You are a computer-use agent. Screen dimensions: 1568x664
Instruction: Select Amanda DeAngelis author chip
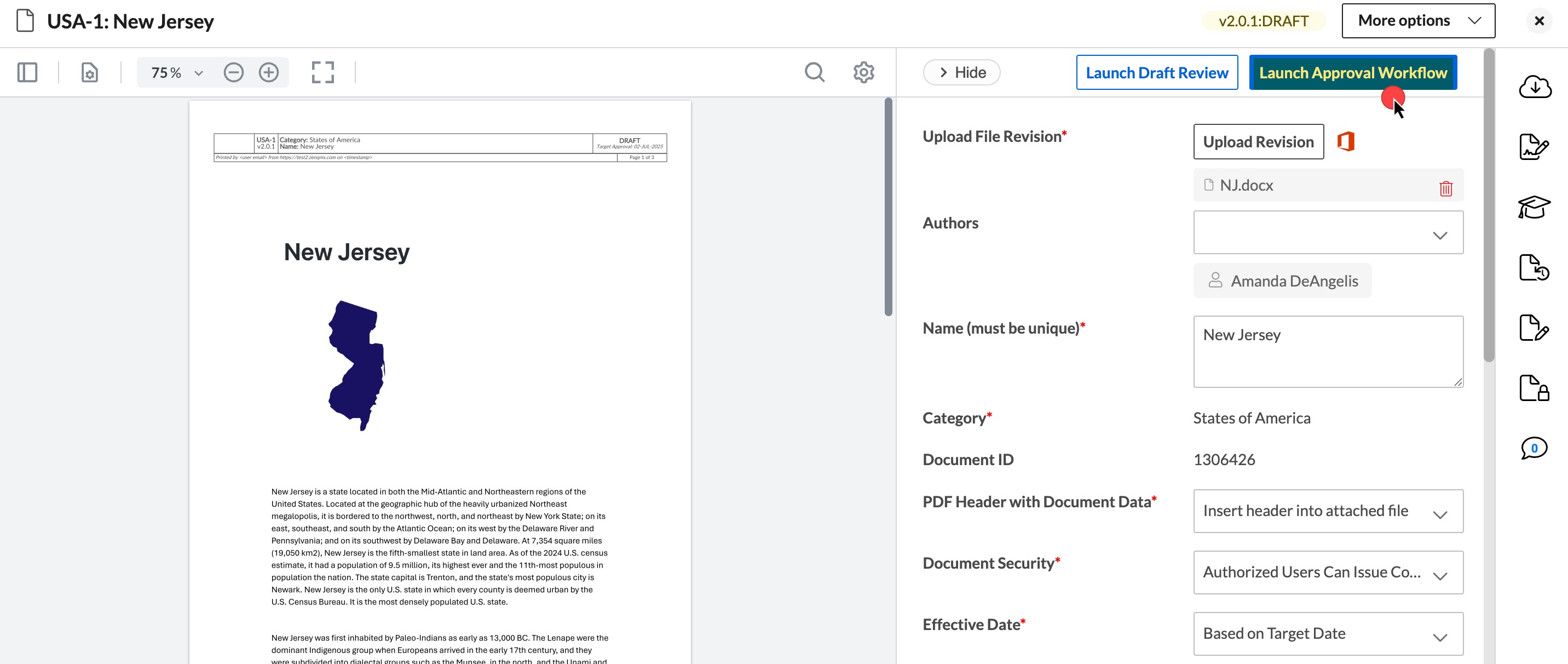(x=1282, y=281)
